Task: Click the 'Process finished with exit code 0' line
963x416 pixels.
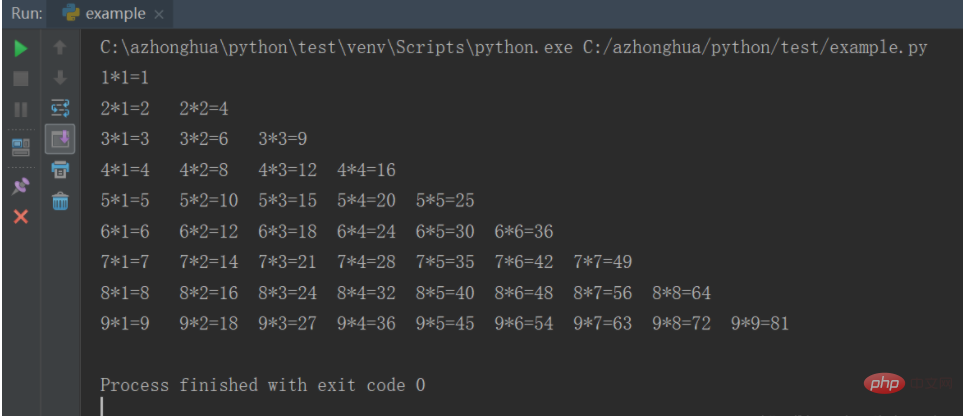Action: click(x=263, y=385)
